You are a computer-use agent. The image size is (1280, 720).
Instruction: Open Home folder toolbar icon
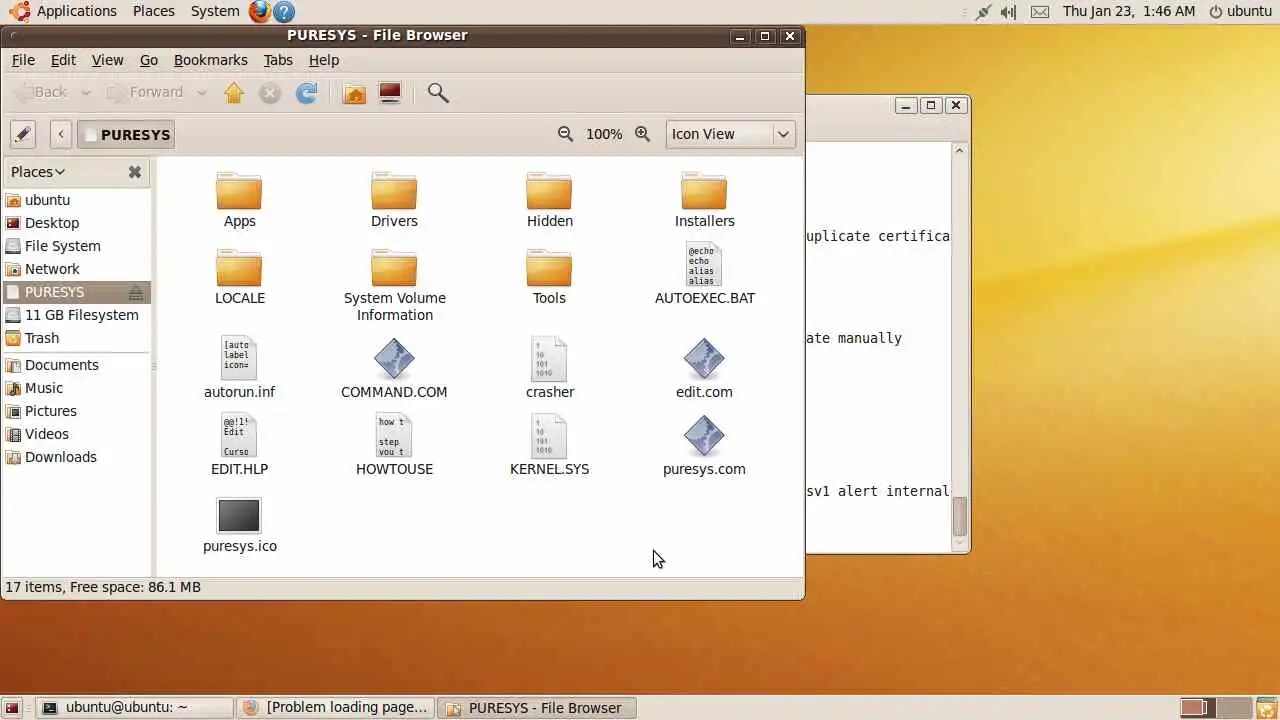[354, 93]
